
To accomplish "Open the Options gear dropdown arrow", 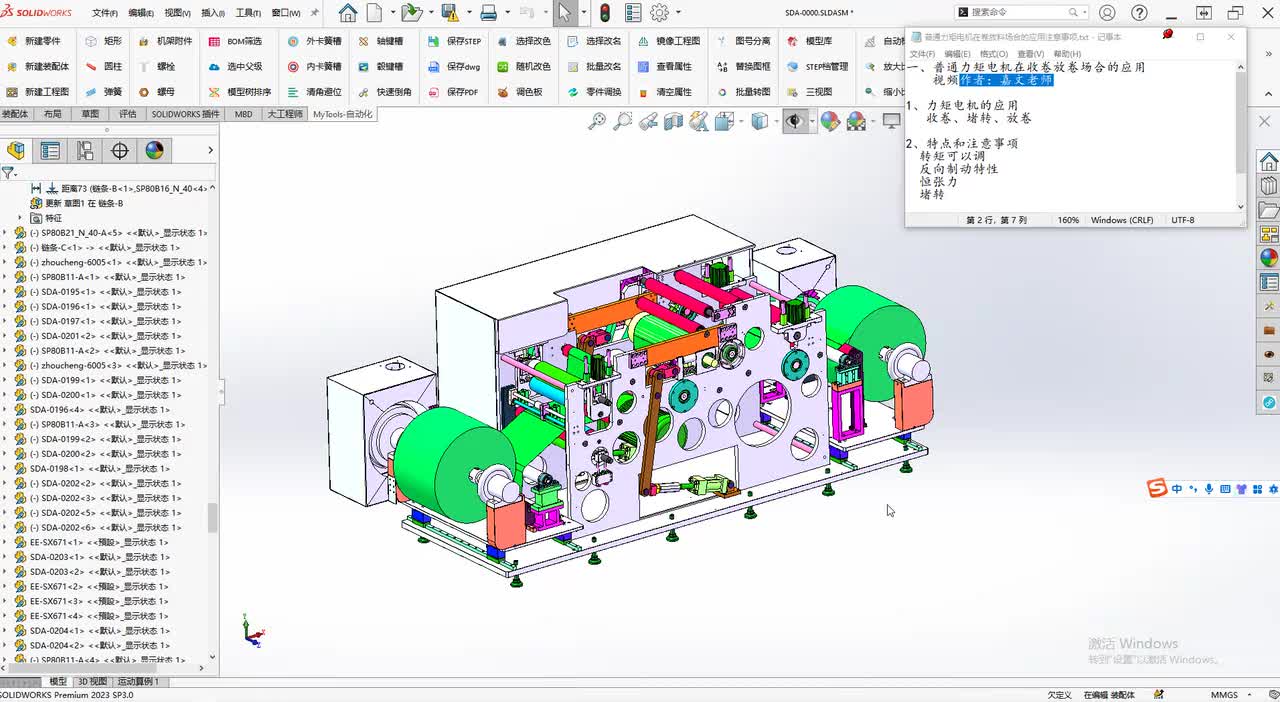I will coord(677,14).
